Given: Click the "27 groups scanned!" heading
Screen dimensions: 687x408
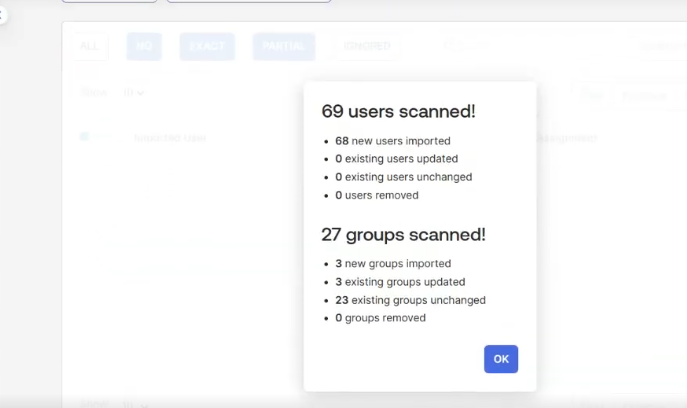Looking at the screenshot, I should [x=403, y=235].
